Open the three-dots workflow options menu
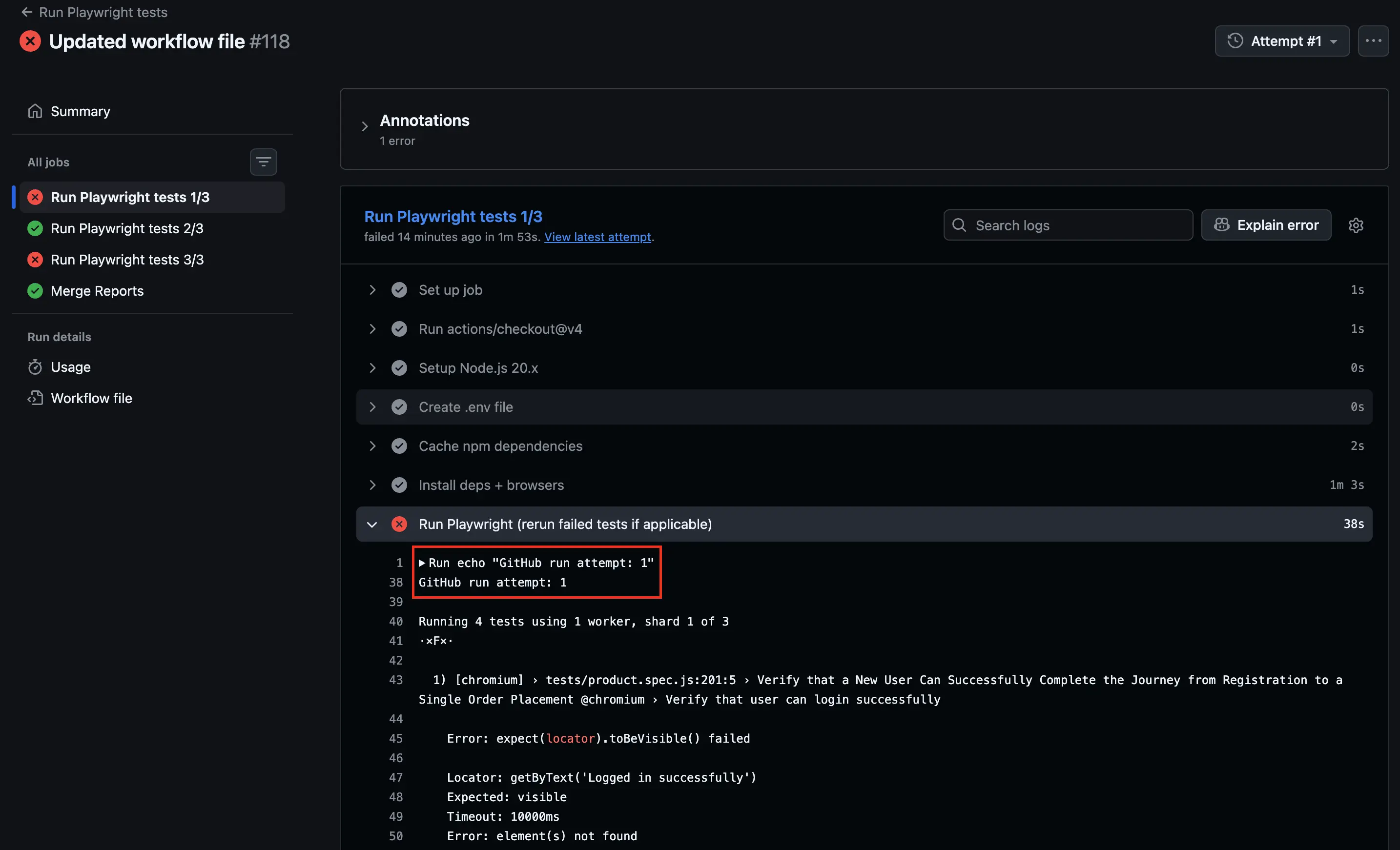1400x850 pixels. click(x=1373, y=41)
